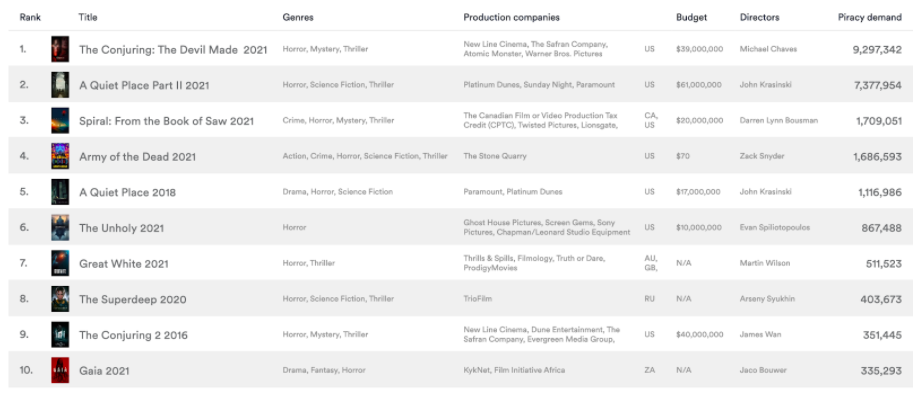Open the Army of the Dead poster thumbnail
This screenshot has height=398, width=921.
coord(60,156)
